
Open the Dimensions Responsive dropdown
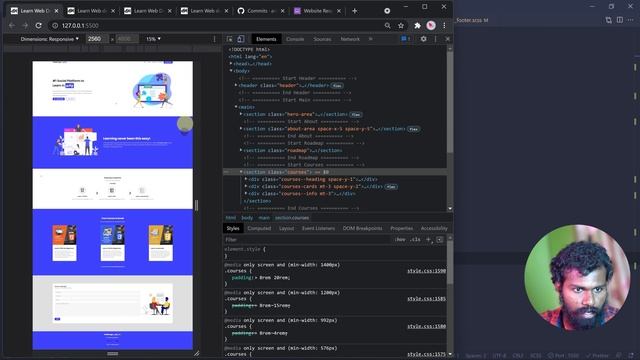pos(49,39)
